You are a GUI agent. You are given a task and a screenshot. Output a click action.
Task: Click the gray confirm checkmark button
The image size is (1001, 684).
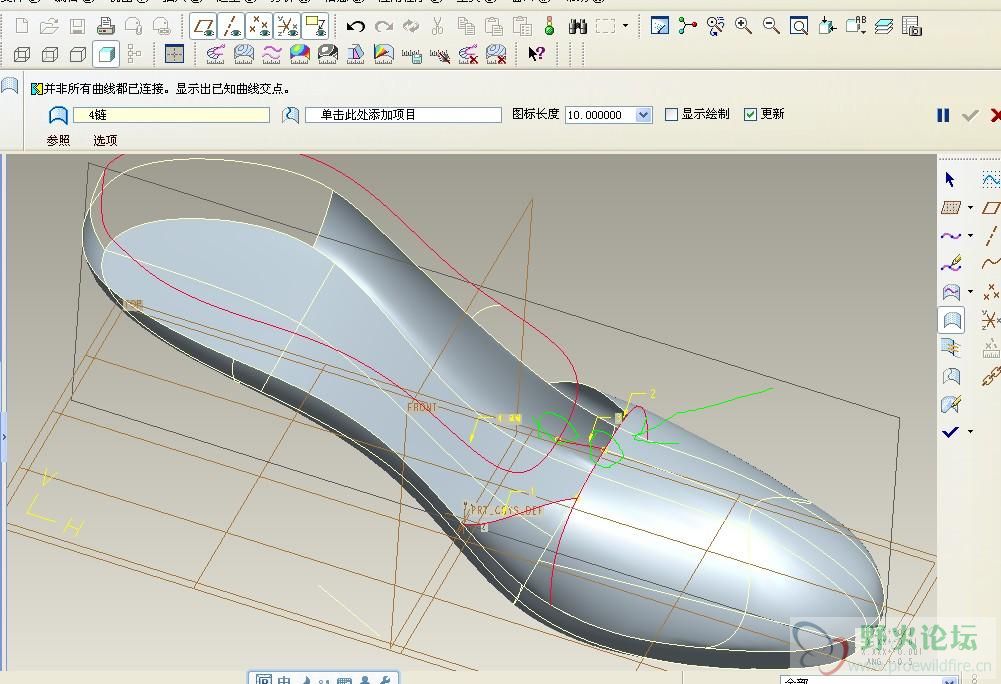coord(970,115)
